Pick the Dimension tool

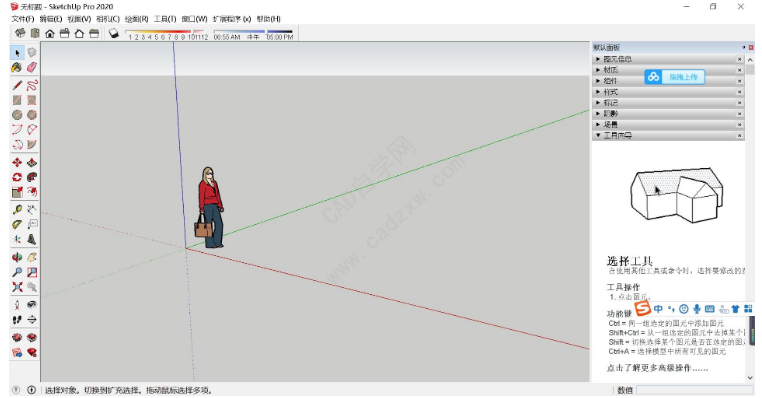(32, 209)
